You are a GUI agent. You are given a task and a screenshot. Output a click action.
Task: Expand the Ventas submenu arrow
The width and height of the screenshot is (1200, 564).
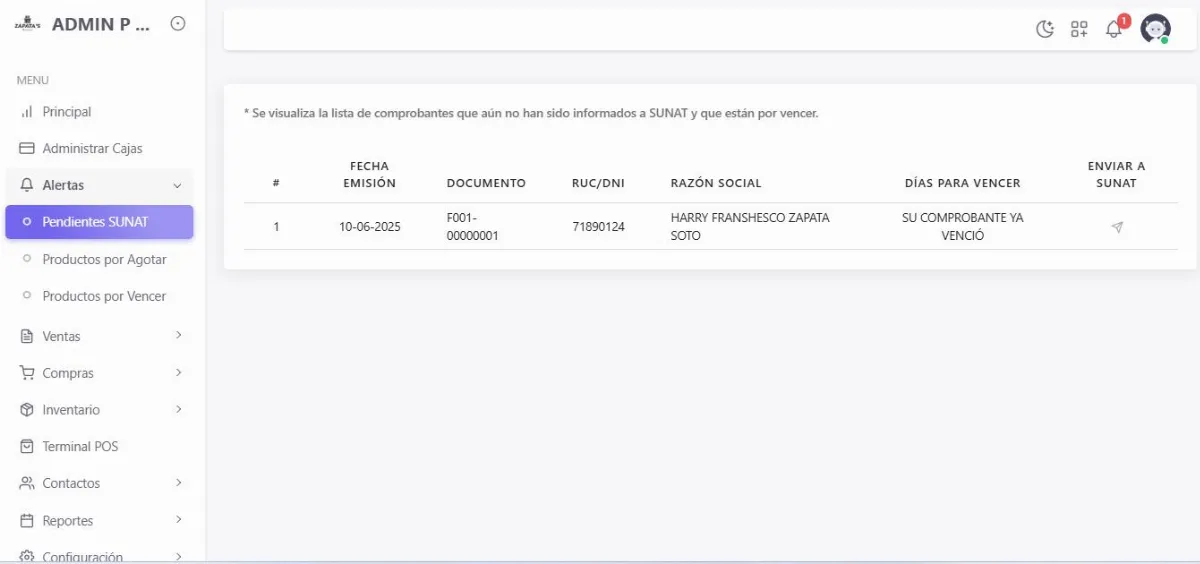pyautogui.click(x=178, y=335)
